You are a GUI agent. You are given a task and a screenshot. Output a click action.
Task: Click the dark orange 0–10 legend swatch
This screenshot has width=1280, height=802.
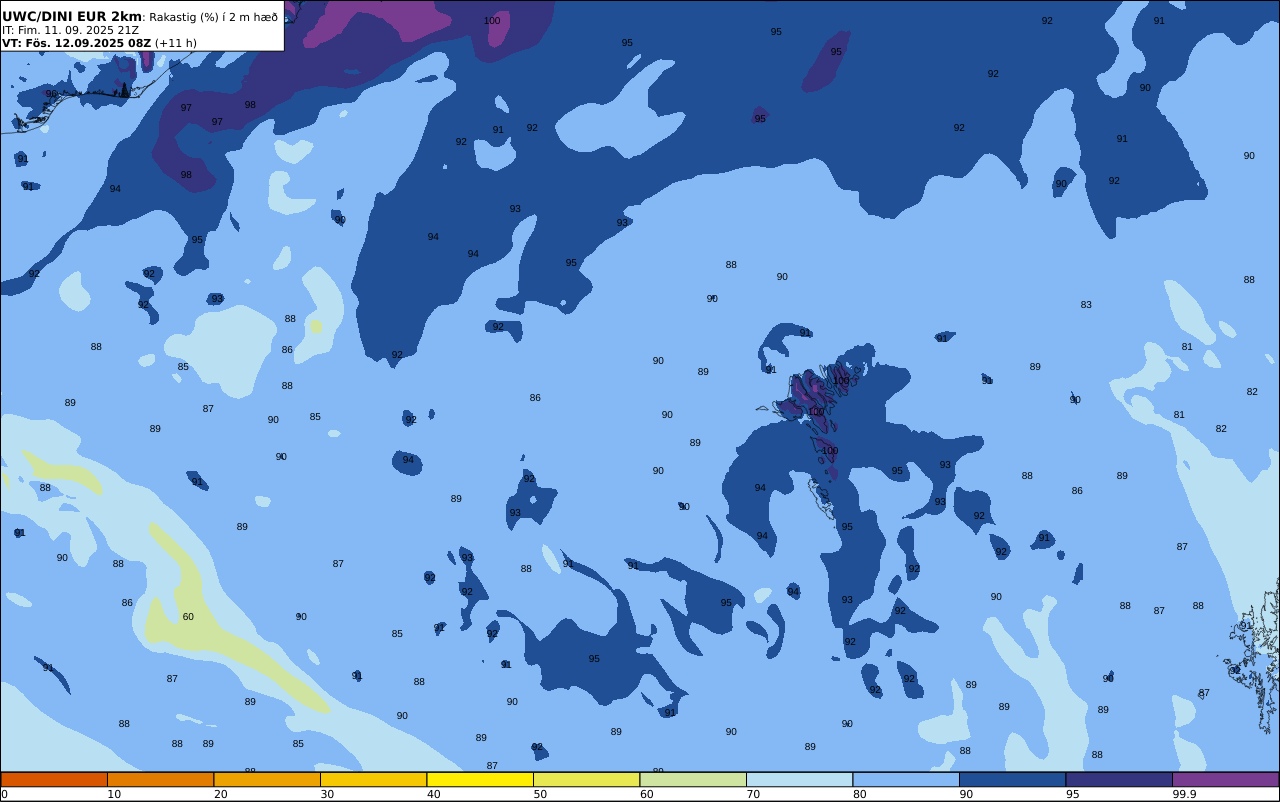point(54,779)
